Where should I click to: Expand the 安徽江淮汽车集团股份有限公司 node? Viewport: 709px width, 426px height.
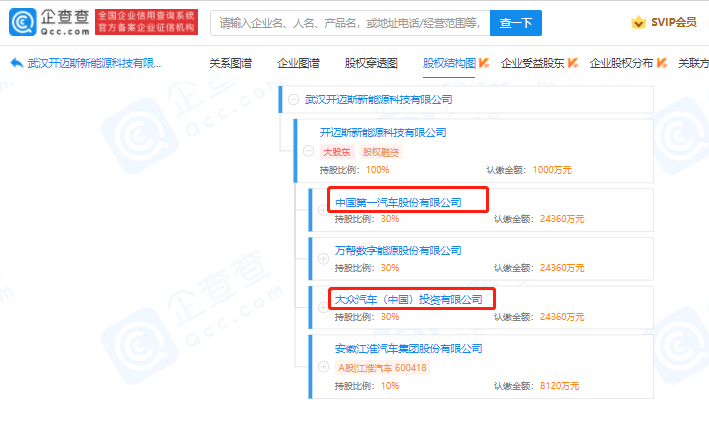tap(323, 366)
